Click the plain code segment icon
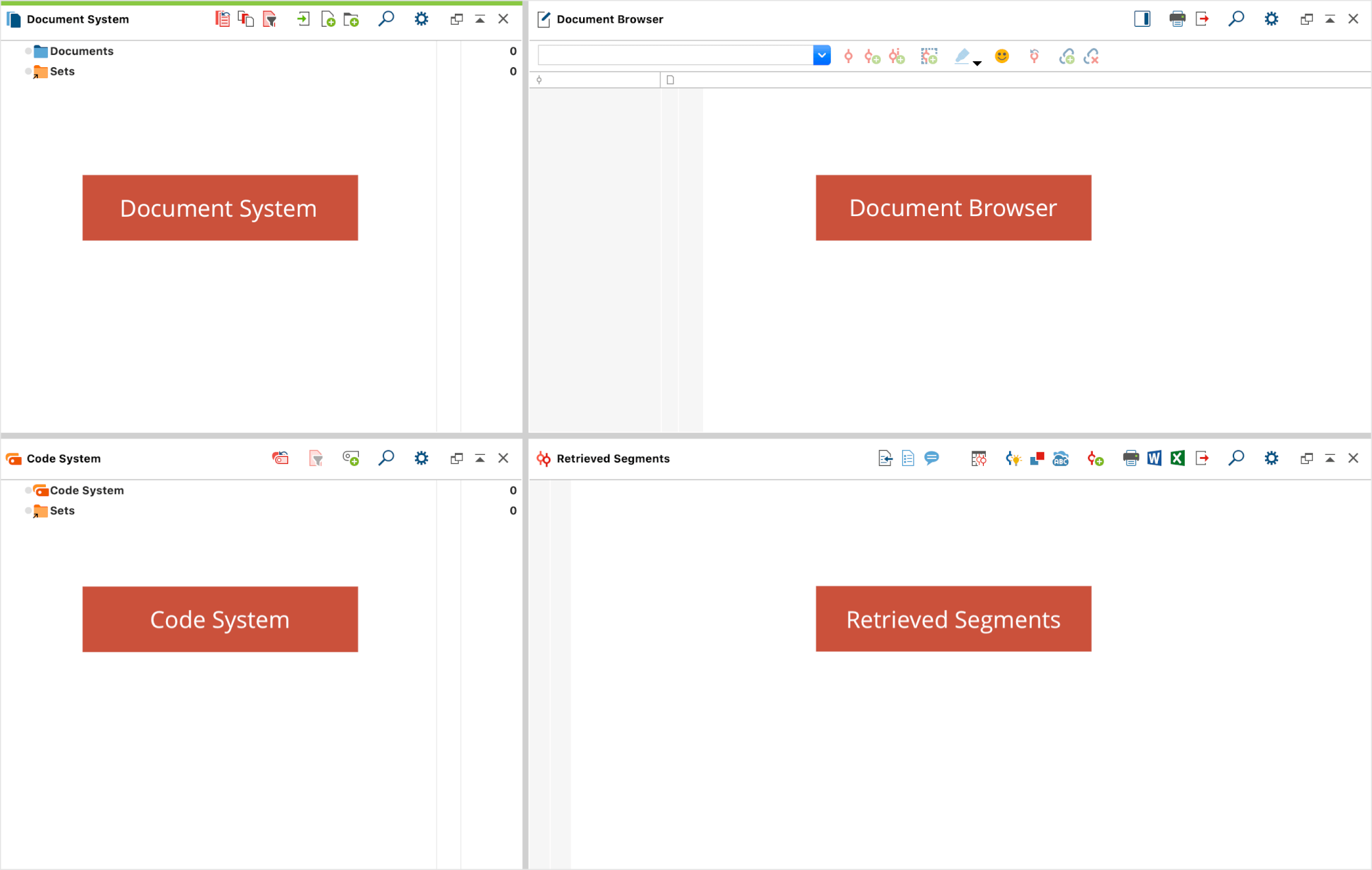 849,56
